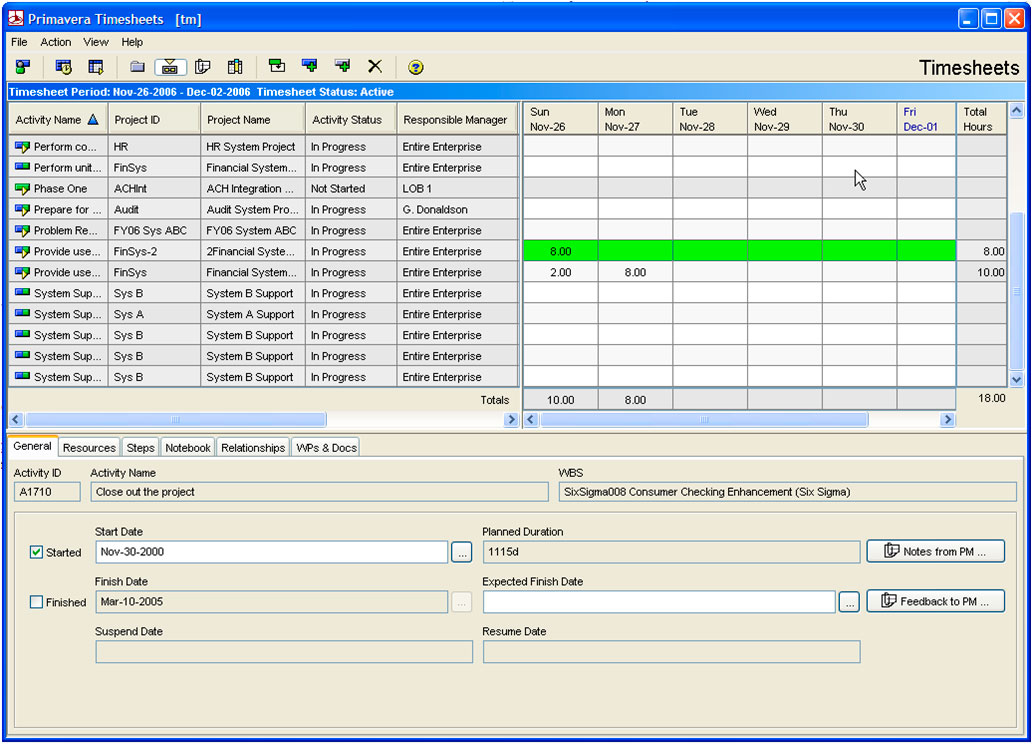The width and height of the screenshot is (1032, 745).
Task: Click the notebook with paperclip toolbar icon
Action: point(203,66)
